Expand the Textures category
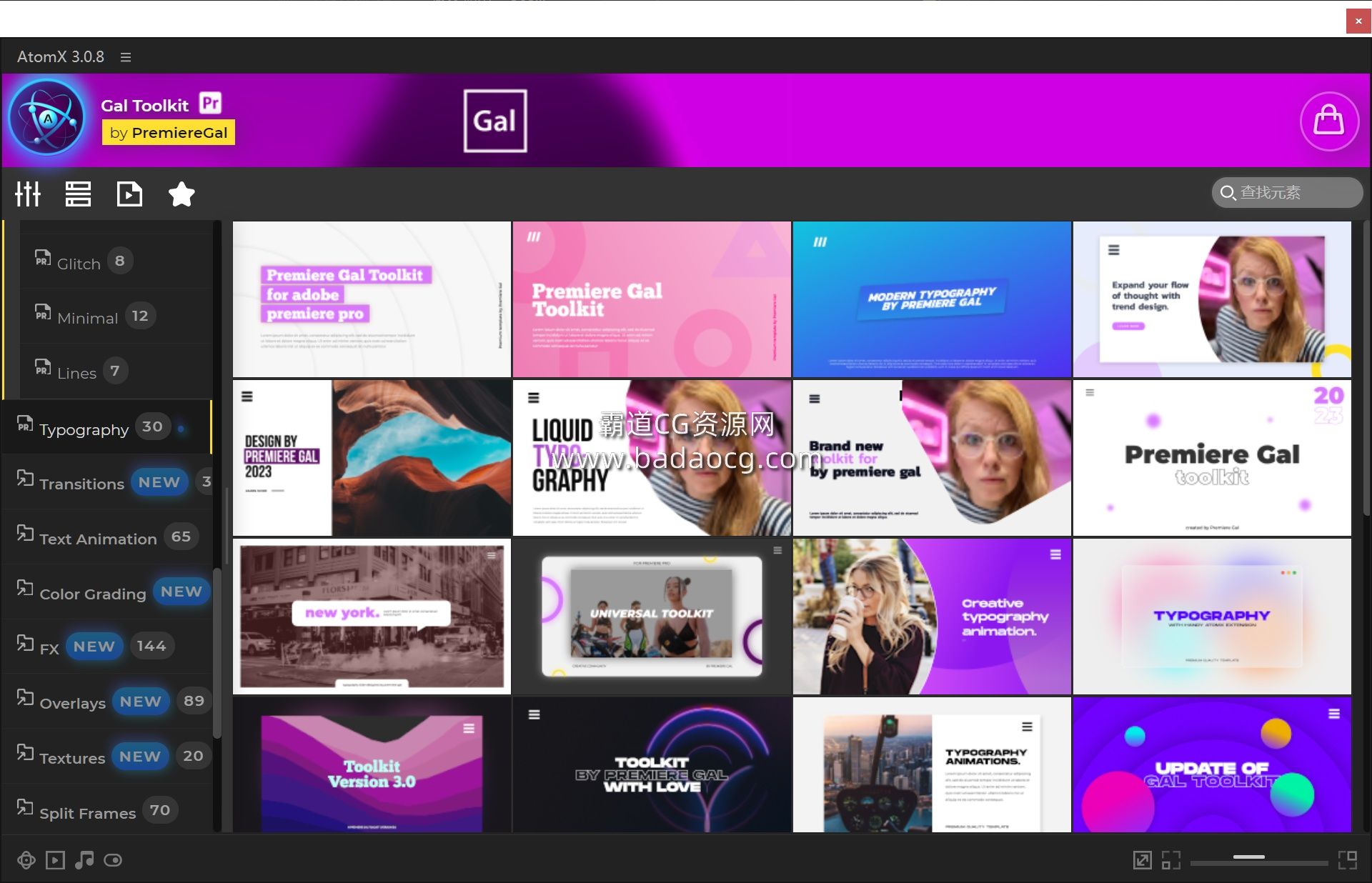This screenshot has height=883, width=1372. point(107,756)
